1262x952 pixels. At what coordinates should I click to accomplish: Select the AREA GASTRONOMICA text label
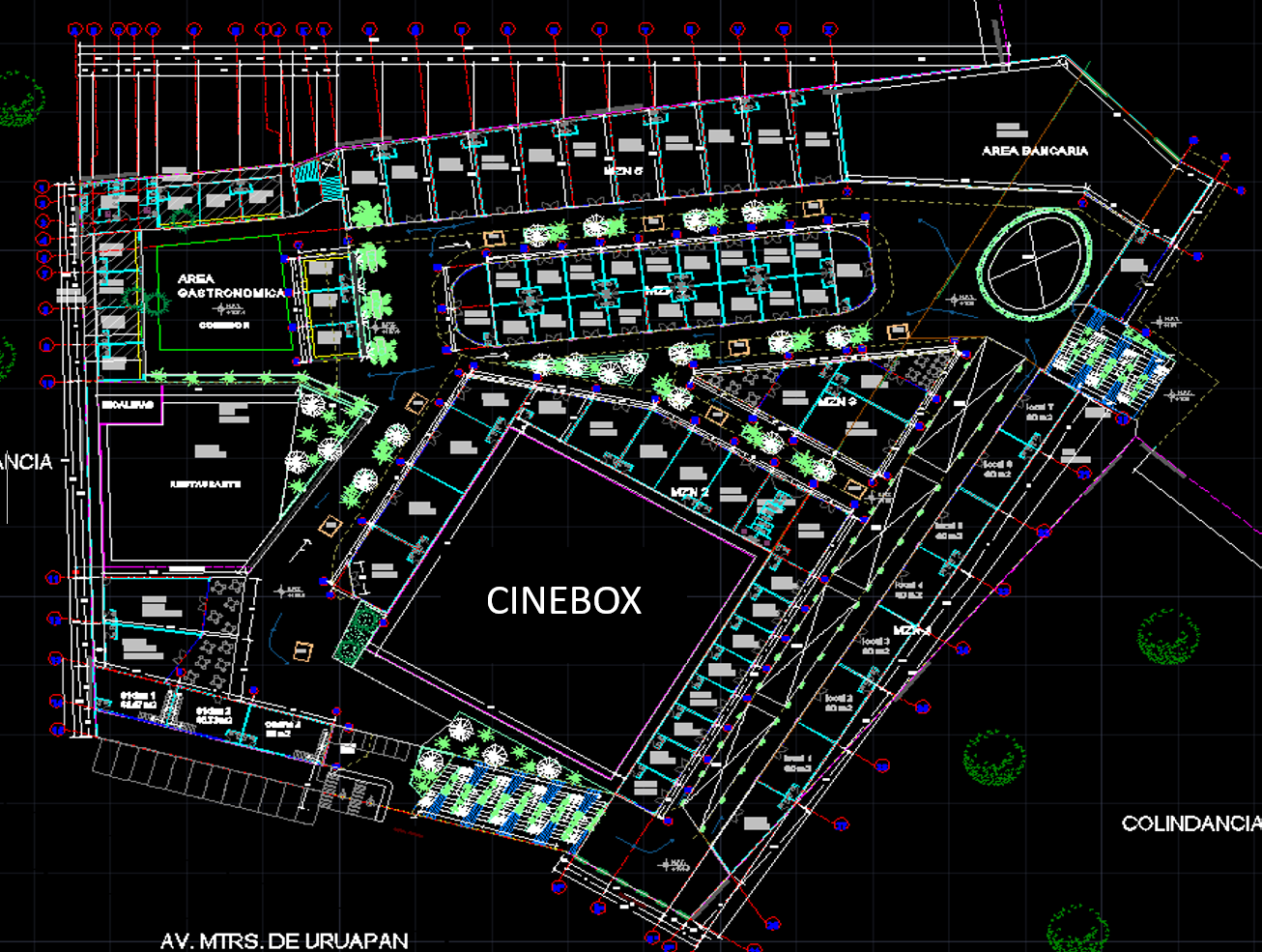coord(231,285)
